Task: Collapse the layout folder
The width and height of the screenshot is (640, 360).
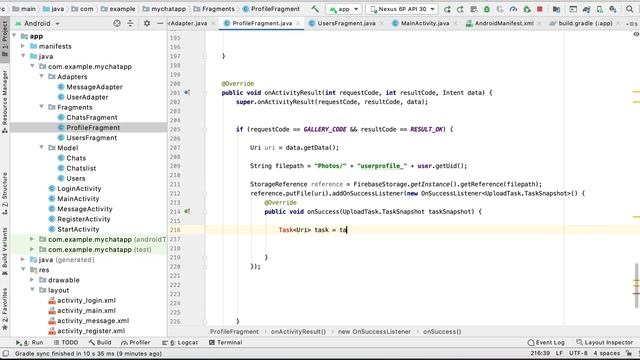Action: (32, 290)
